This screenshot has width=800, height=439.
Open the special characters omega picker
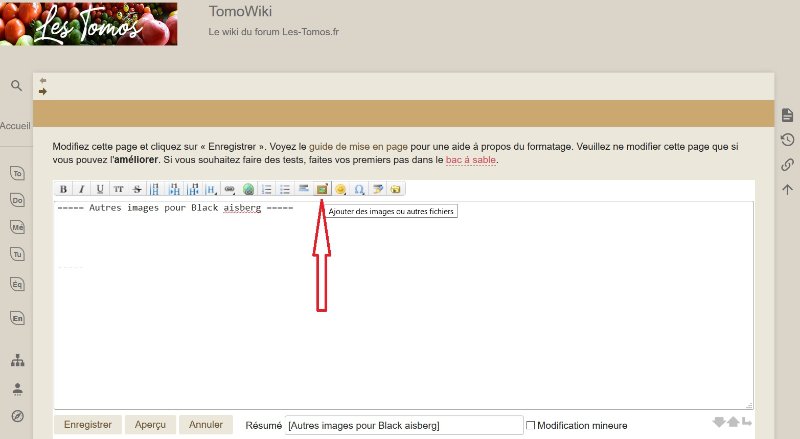click(x=359, y=189)
